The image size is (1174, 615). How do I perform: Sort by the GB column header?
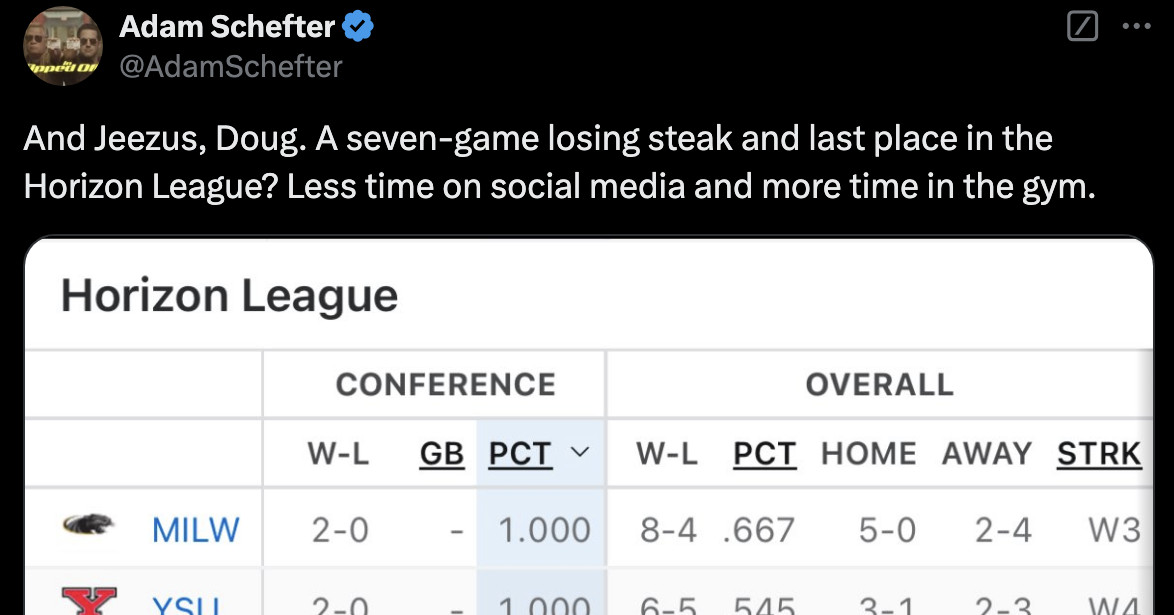pos(442,454)
